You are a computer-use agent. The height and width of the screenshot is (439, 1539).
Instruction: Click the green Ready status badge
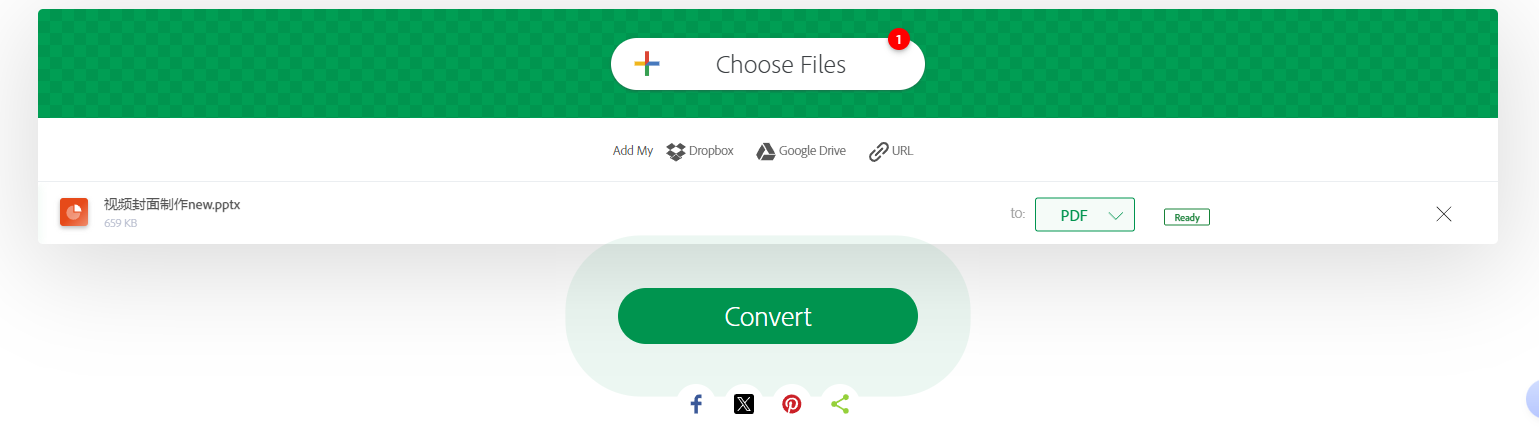[x=1187, y=217]
